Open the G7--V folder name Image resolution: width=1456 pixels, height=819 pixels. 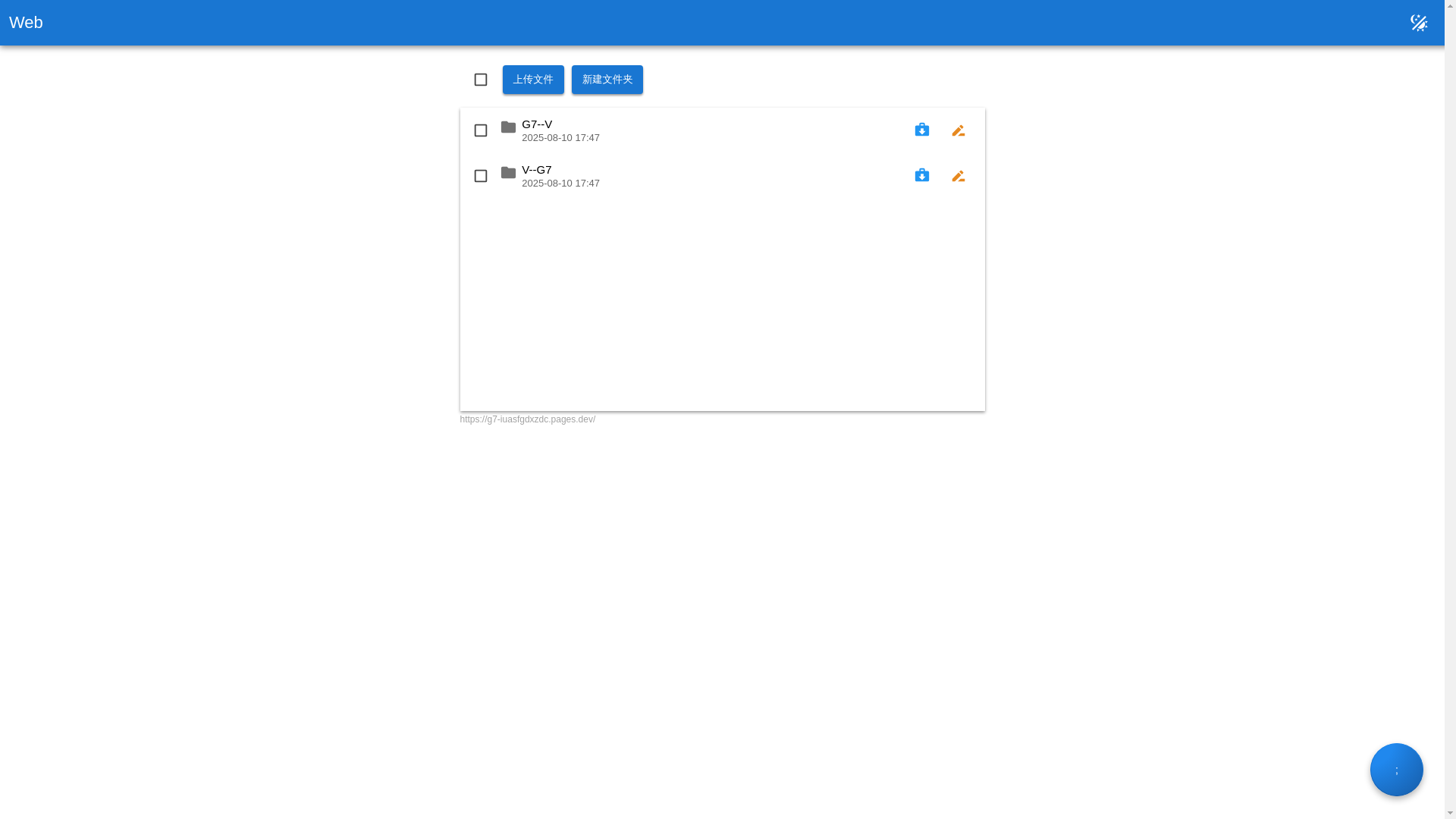tap(537, 124)
